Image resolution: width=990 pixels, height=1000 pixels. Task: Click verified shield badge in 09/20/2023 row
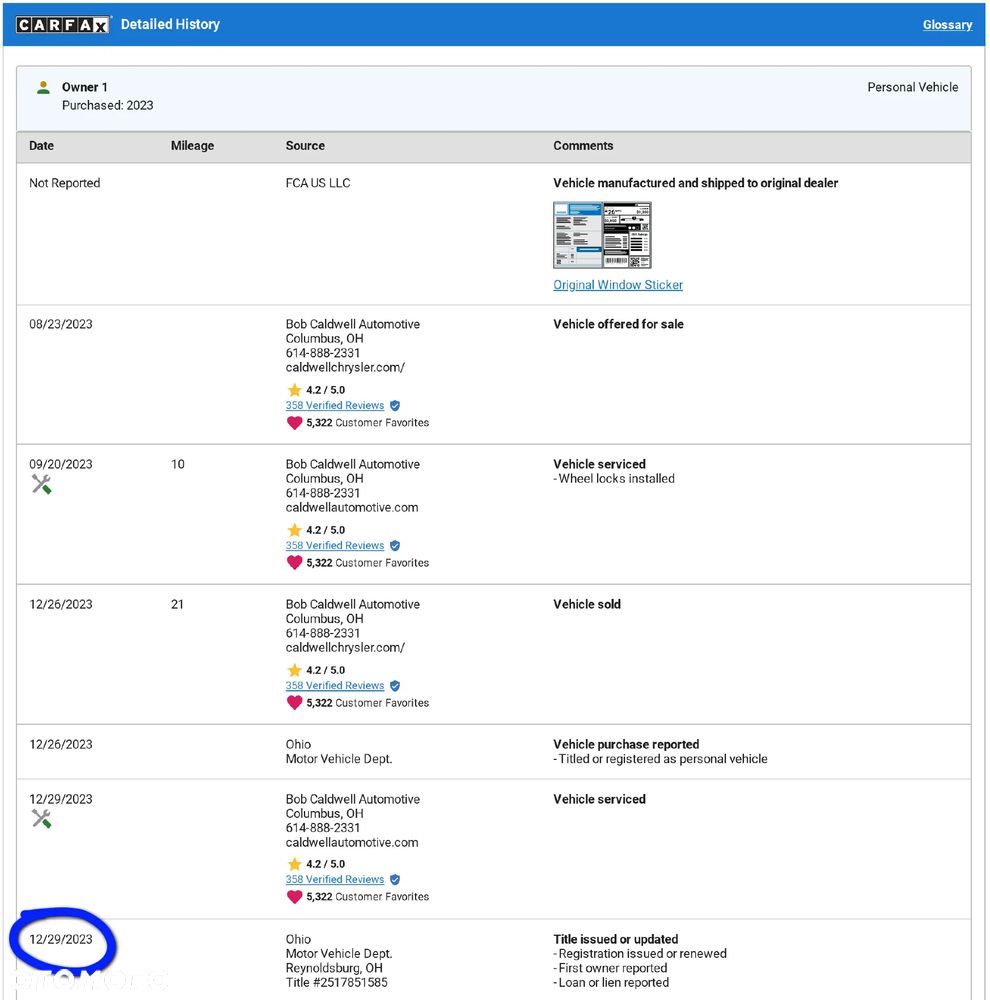(x=395, y=546)
